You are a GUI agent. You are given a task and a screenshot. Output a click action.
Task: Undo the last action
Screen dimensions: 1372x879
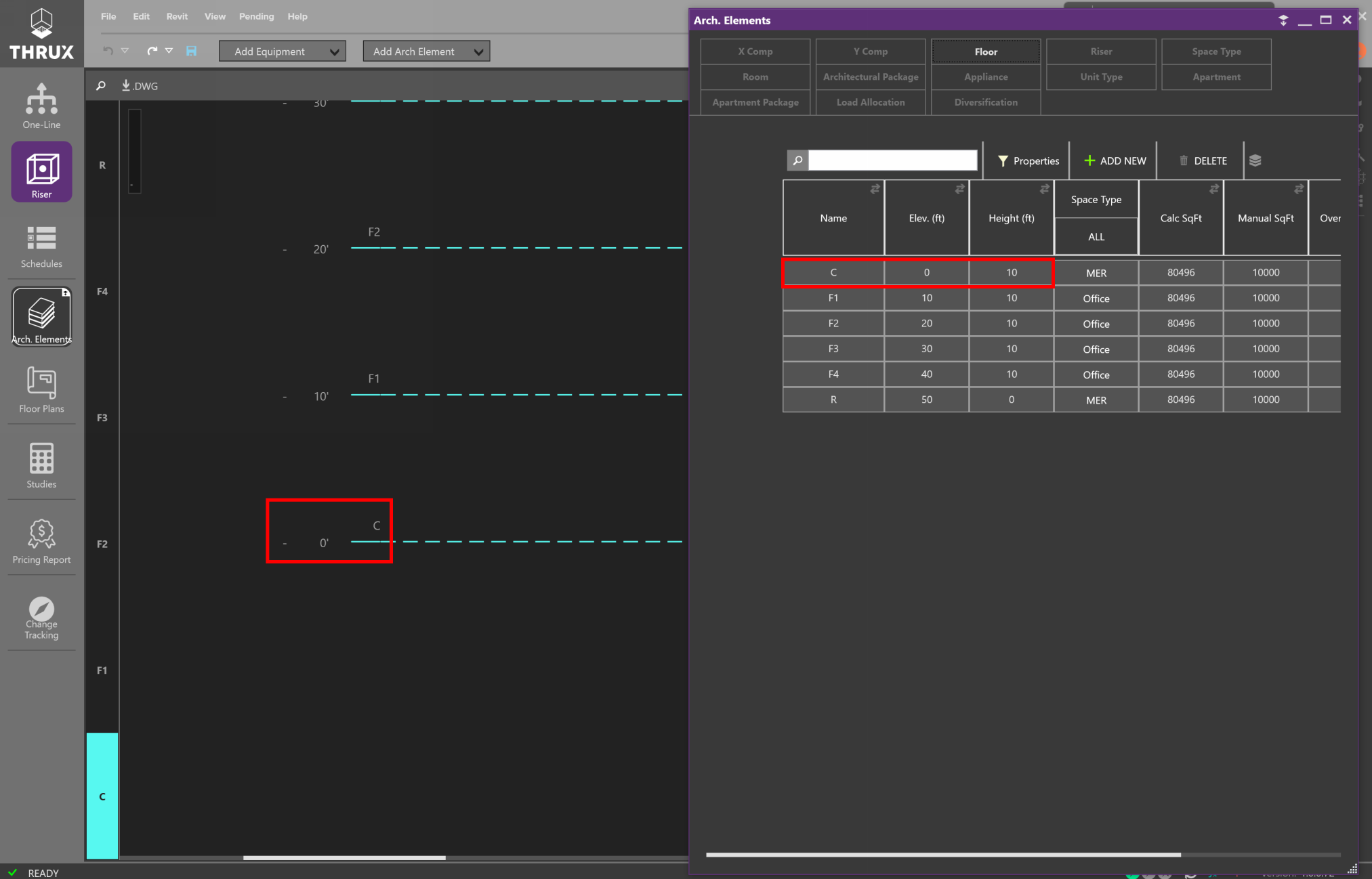click(108, 51)
